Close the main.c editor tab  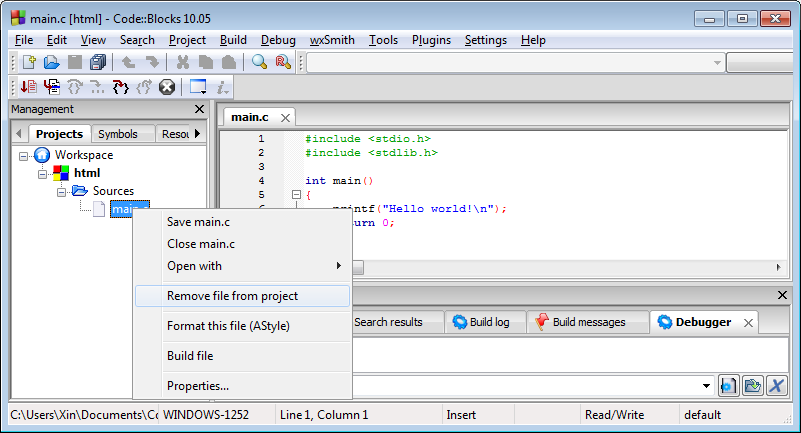tap(285, 118)
